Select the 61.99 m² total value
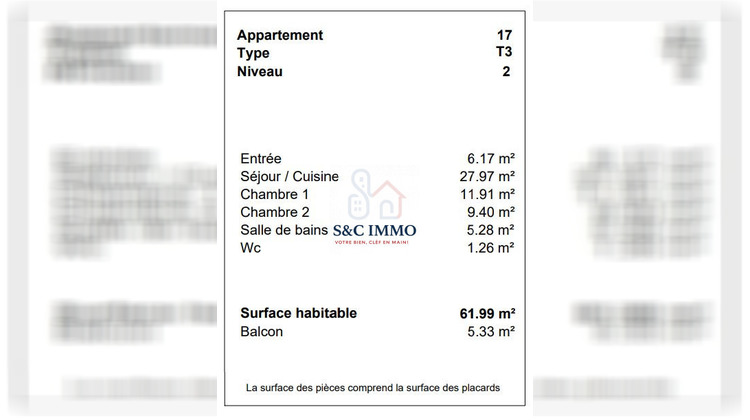 [481, 313]
